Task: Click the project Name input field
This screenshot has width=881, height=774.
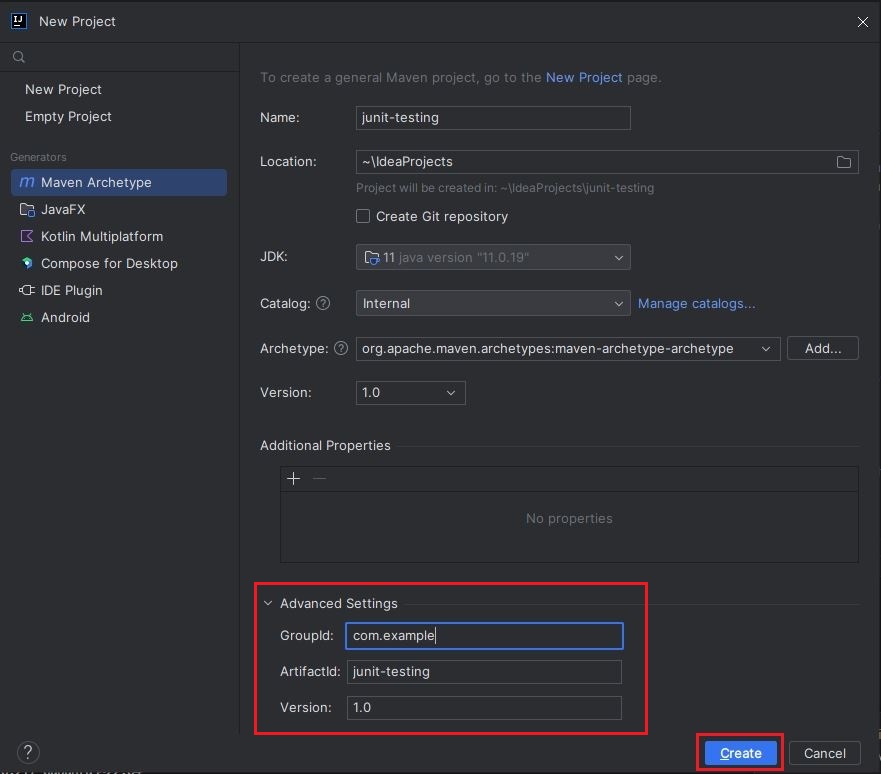Action: pos(493,118)
